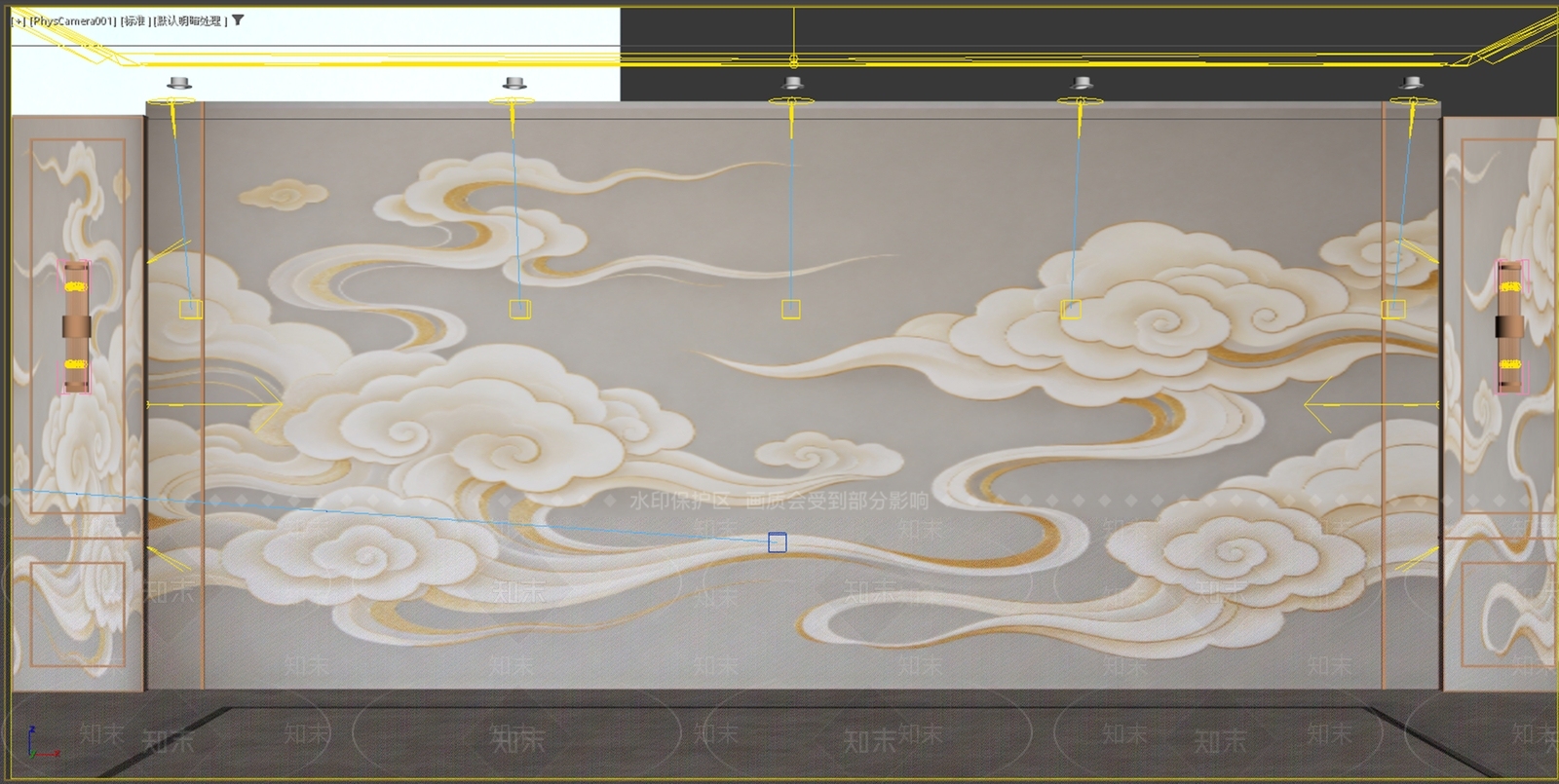This screenshot has width=1559, height=784.
Task: Open the 默认明暗处理 shading menu
Action: 189,20
